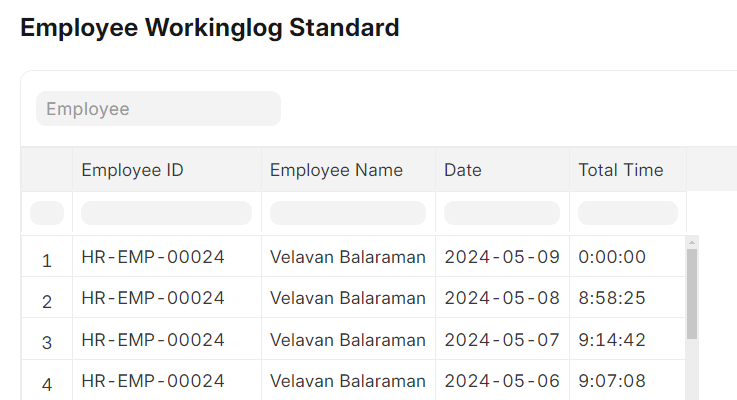Screen dimensions: 737x400
Task: Focus the Employee Name column filter box
Action: coord(348,213)
